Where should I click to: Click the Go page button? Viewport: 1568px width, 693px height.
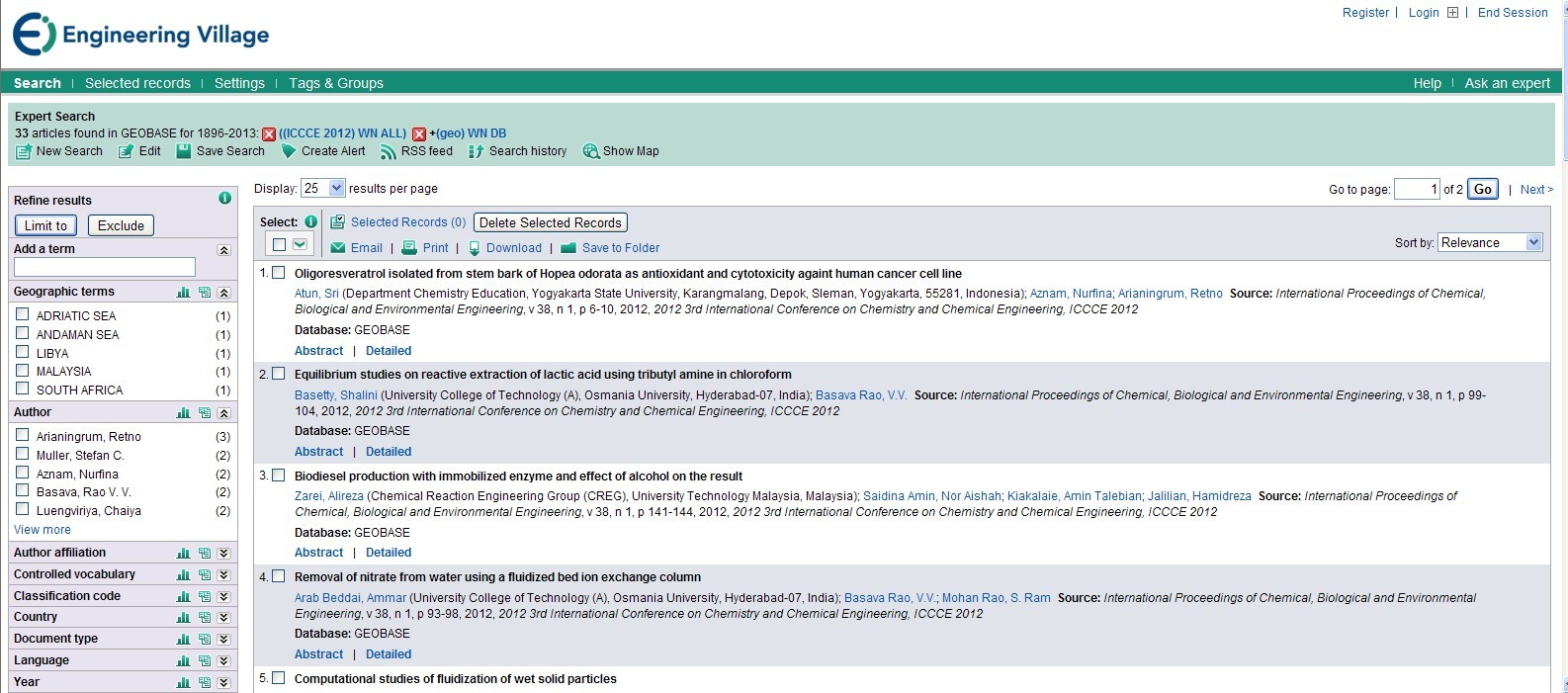1482,189
